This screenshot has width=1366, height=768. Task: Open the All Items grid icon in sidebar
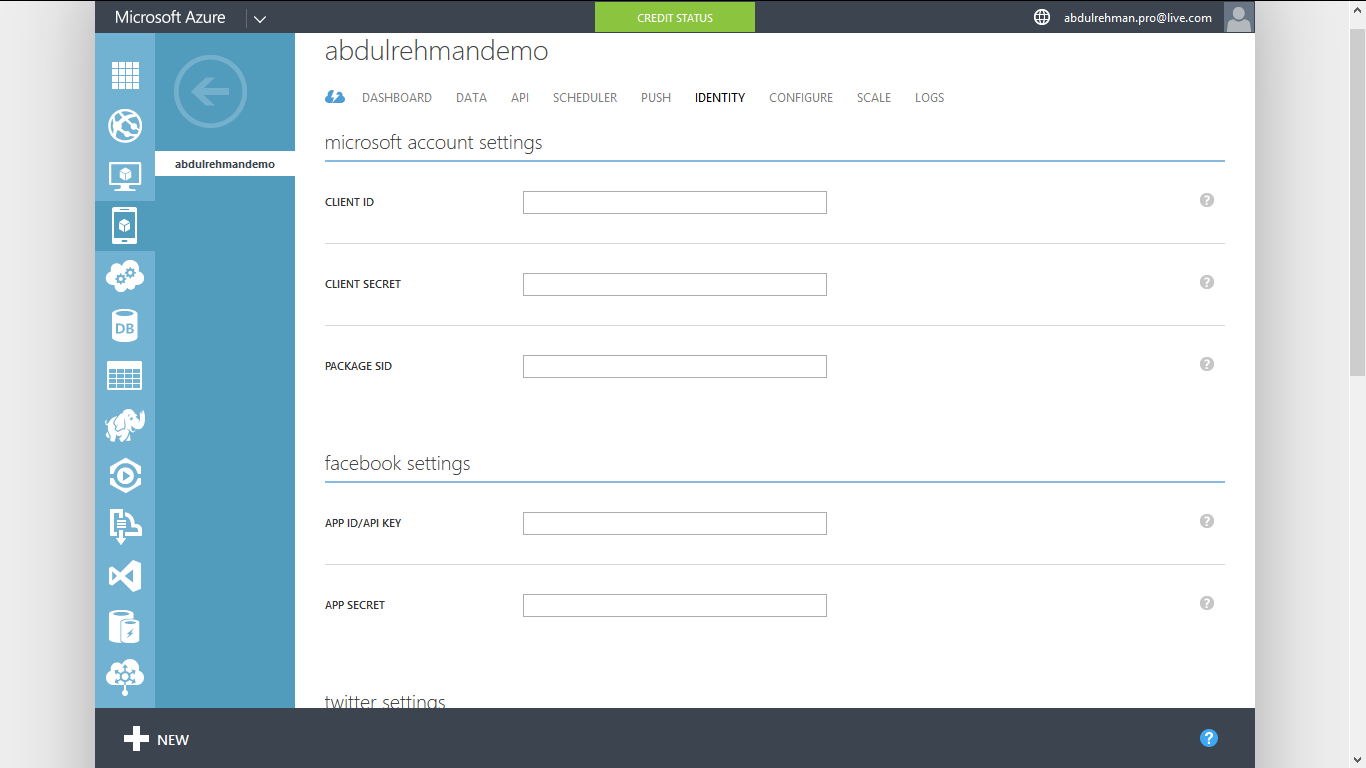[125, 75]
